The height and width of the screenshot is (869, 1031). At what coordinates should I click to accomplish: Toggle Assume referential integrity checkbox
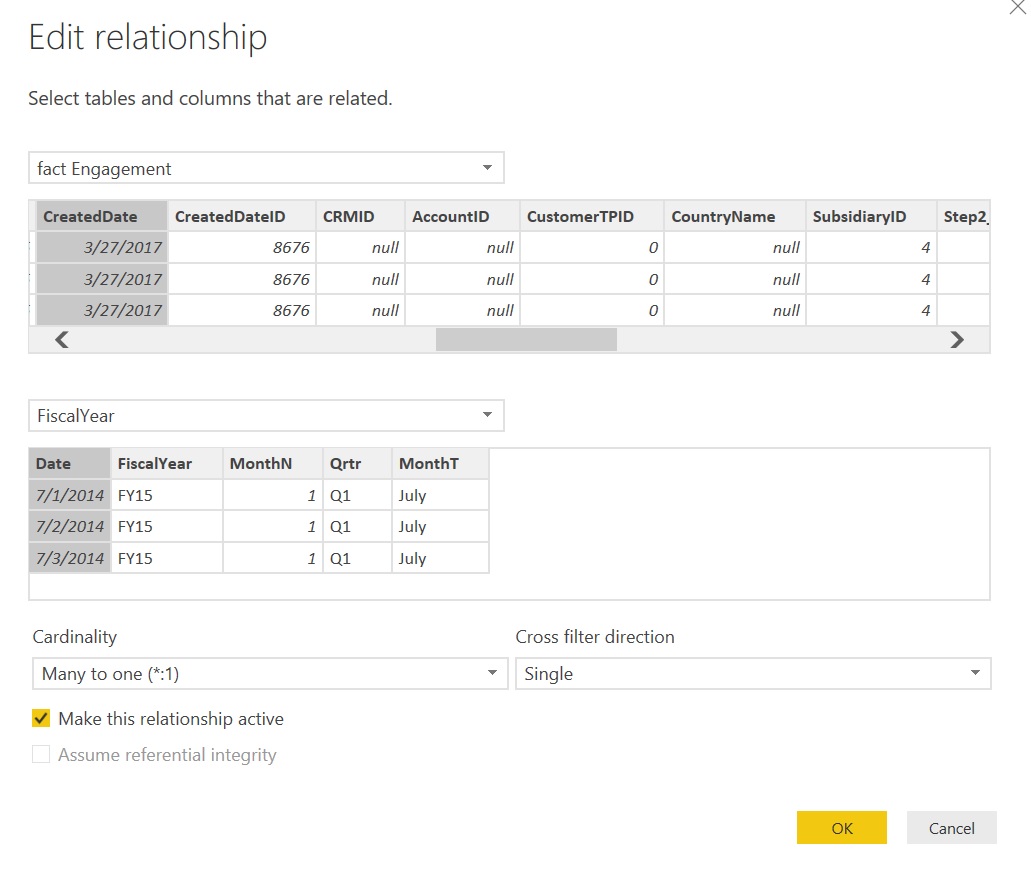[41, 754]
